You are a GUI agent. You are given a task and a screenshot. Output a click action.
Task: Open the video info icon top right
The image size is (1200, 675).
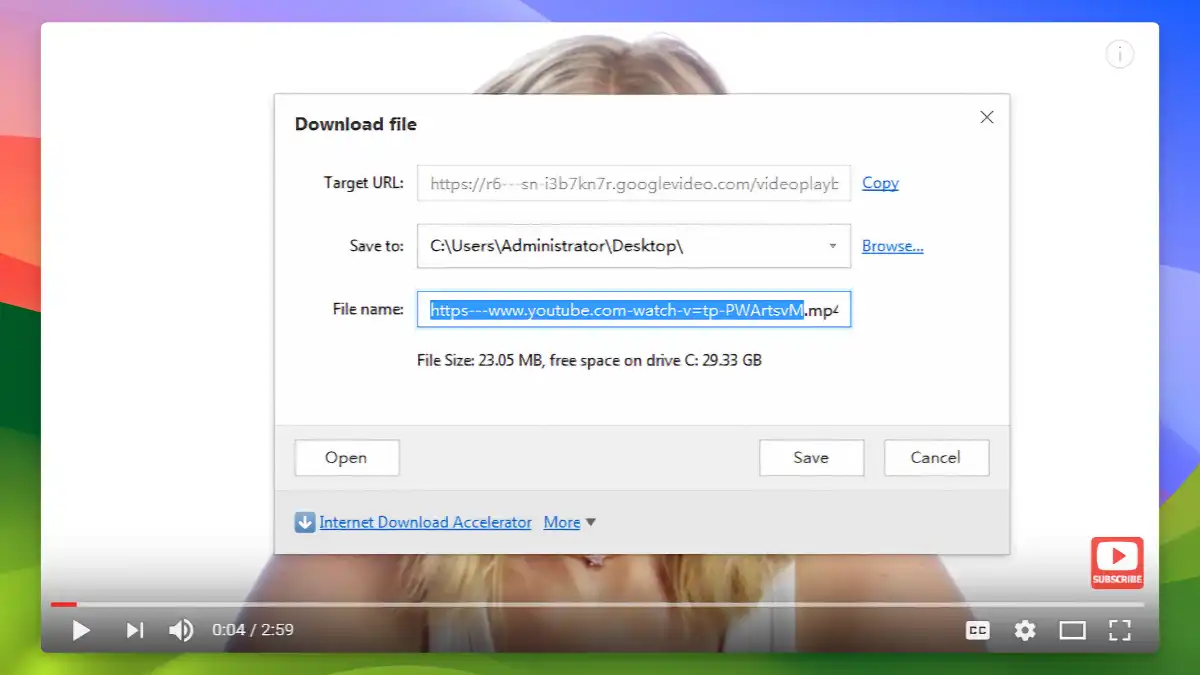tap(1119, 54)
